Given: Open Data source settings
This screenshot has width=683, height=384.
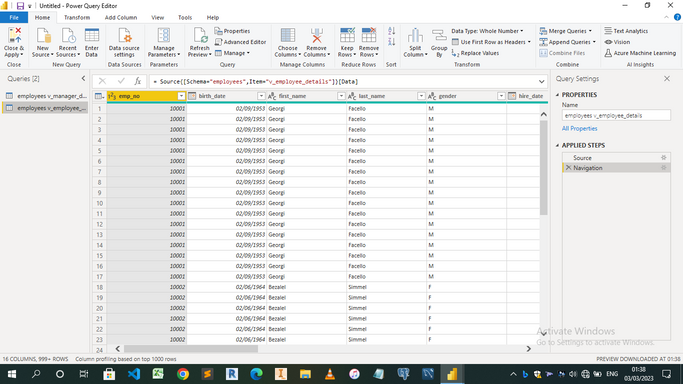Looking at the screenshot, I should [x=124, y=42].
